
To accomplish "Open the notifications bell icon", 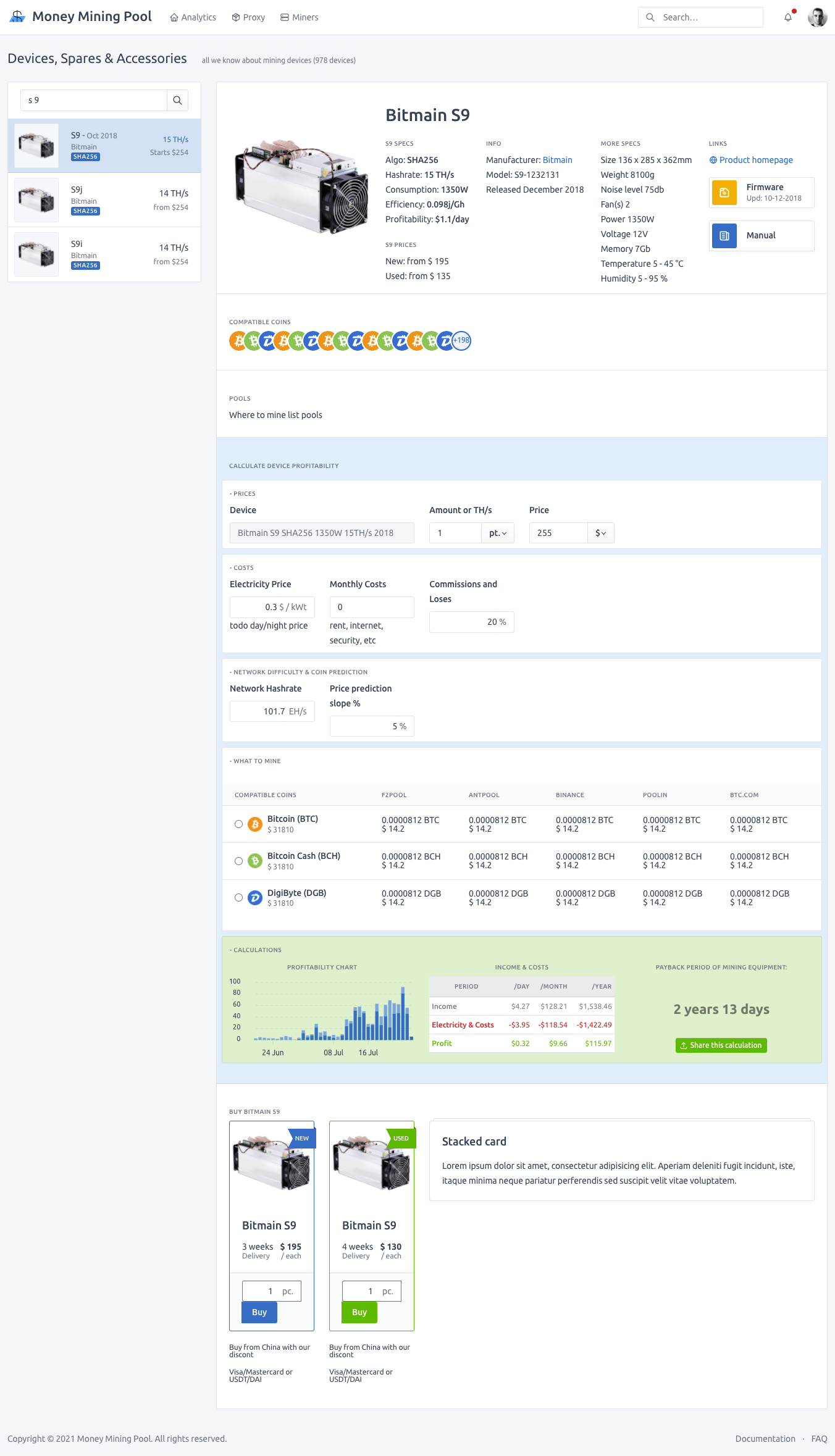I will tap(788, 17).
